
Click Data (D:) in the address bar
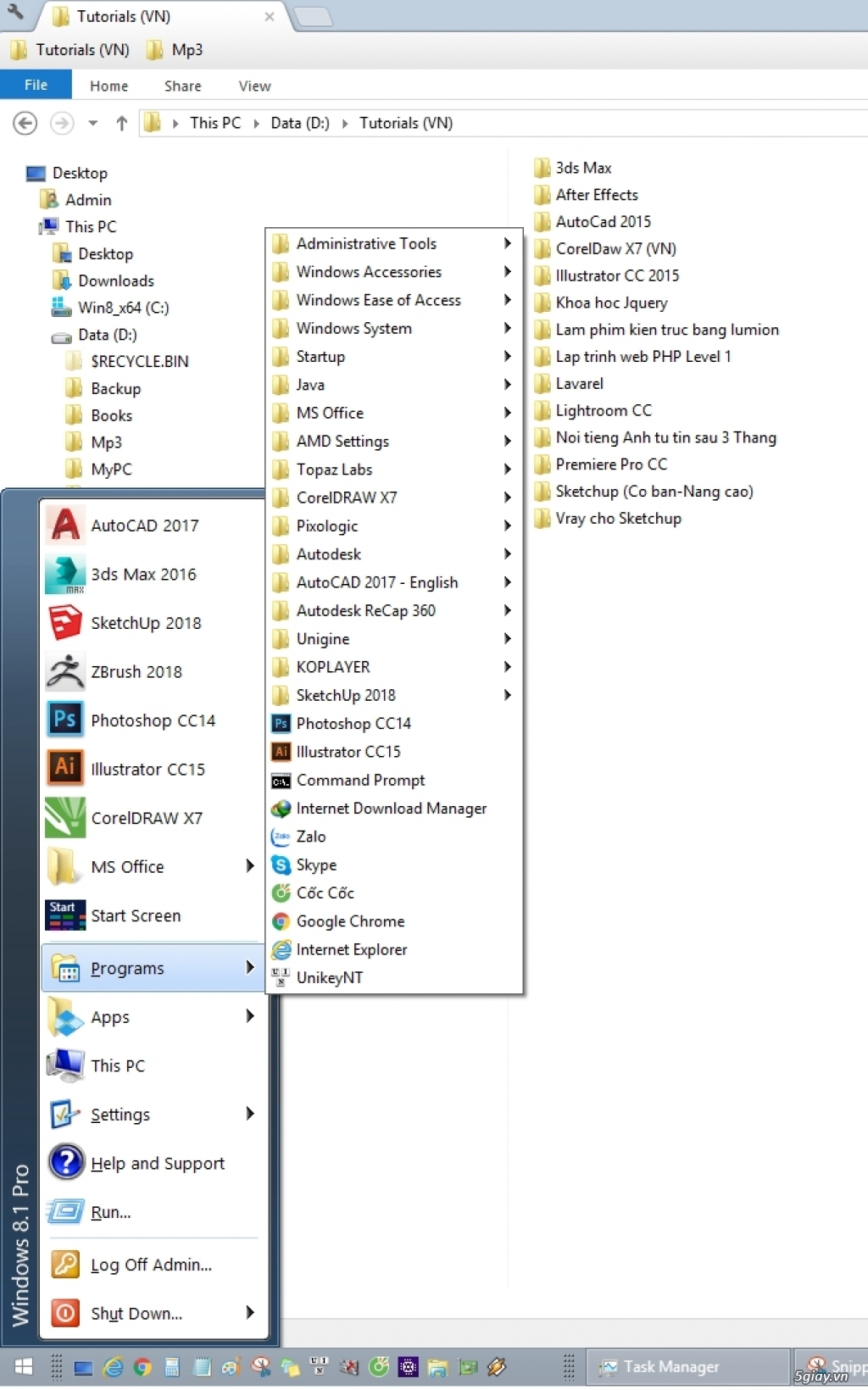click(x=300, y=123)
